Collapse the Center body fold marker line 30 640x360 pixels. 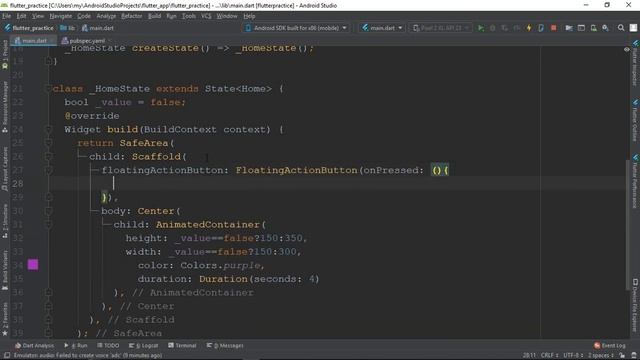(48, 211)
